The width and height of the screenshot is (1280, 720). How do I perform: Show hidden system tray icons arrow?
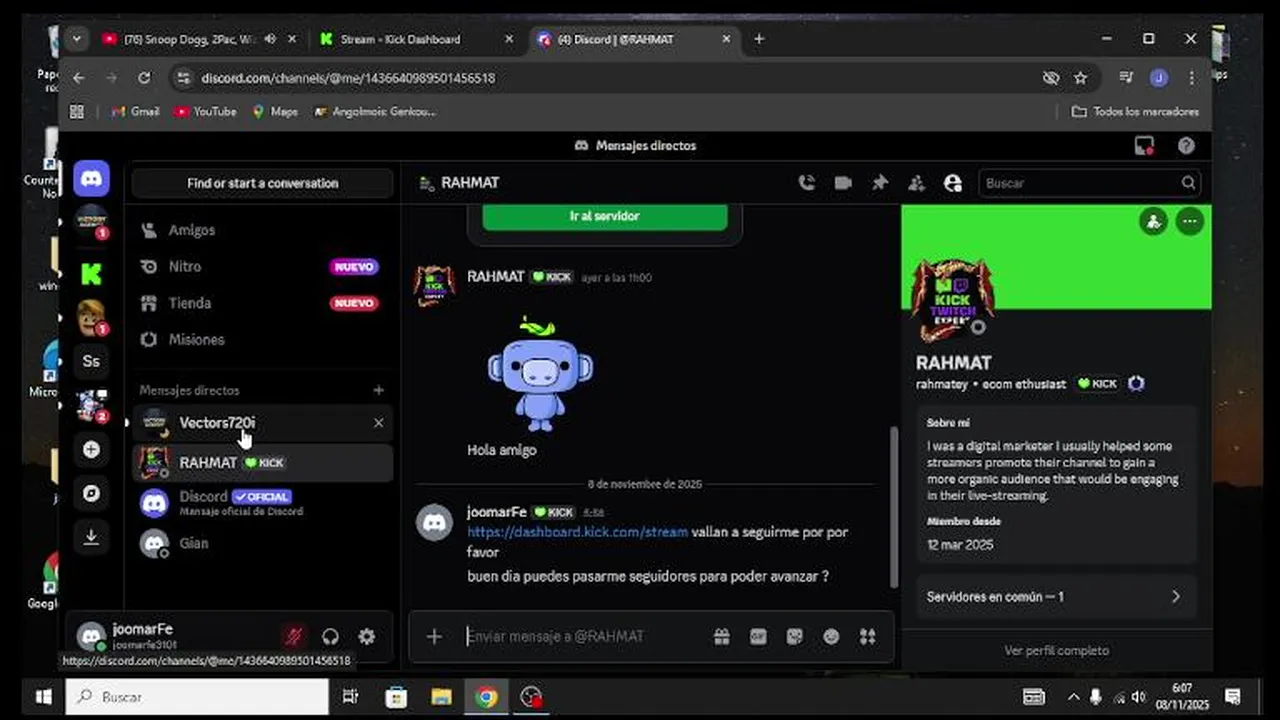(x=1073, y=697)
